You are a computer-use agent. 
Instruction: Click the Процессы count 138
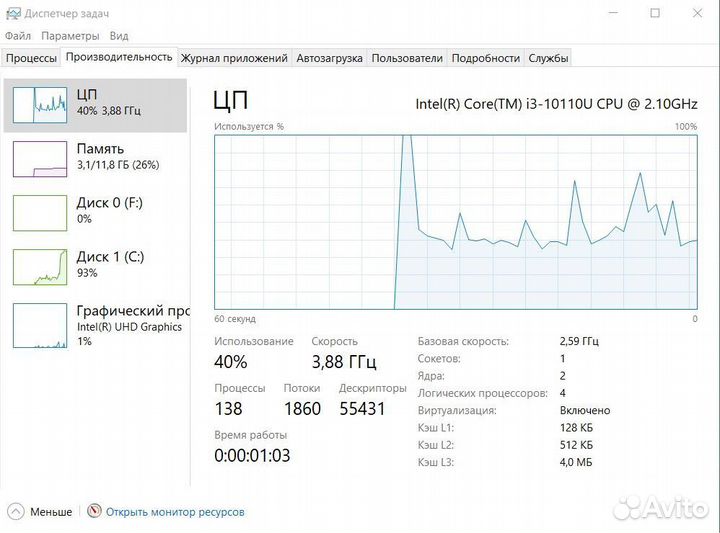click(228, 409)
